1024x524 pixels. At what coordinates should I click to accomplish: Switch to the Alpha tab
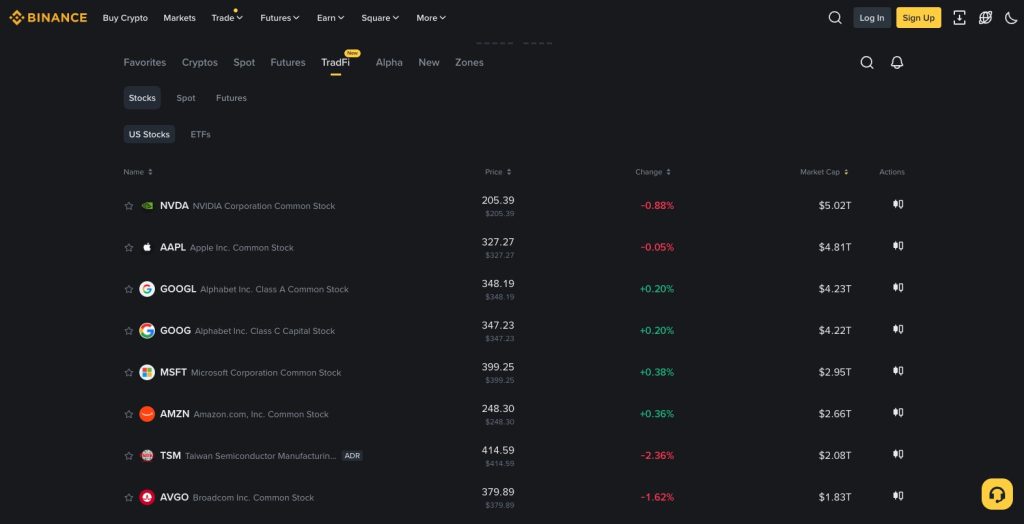389,63
